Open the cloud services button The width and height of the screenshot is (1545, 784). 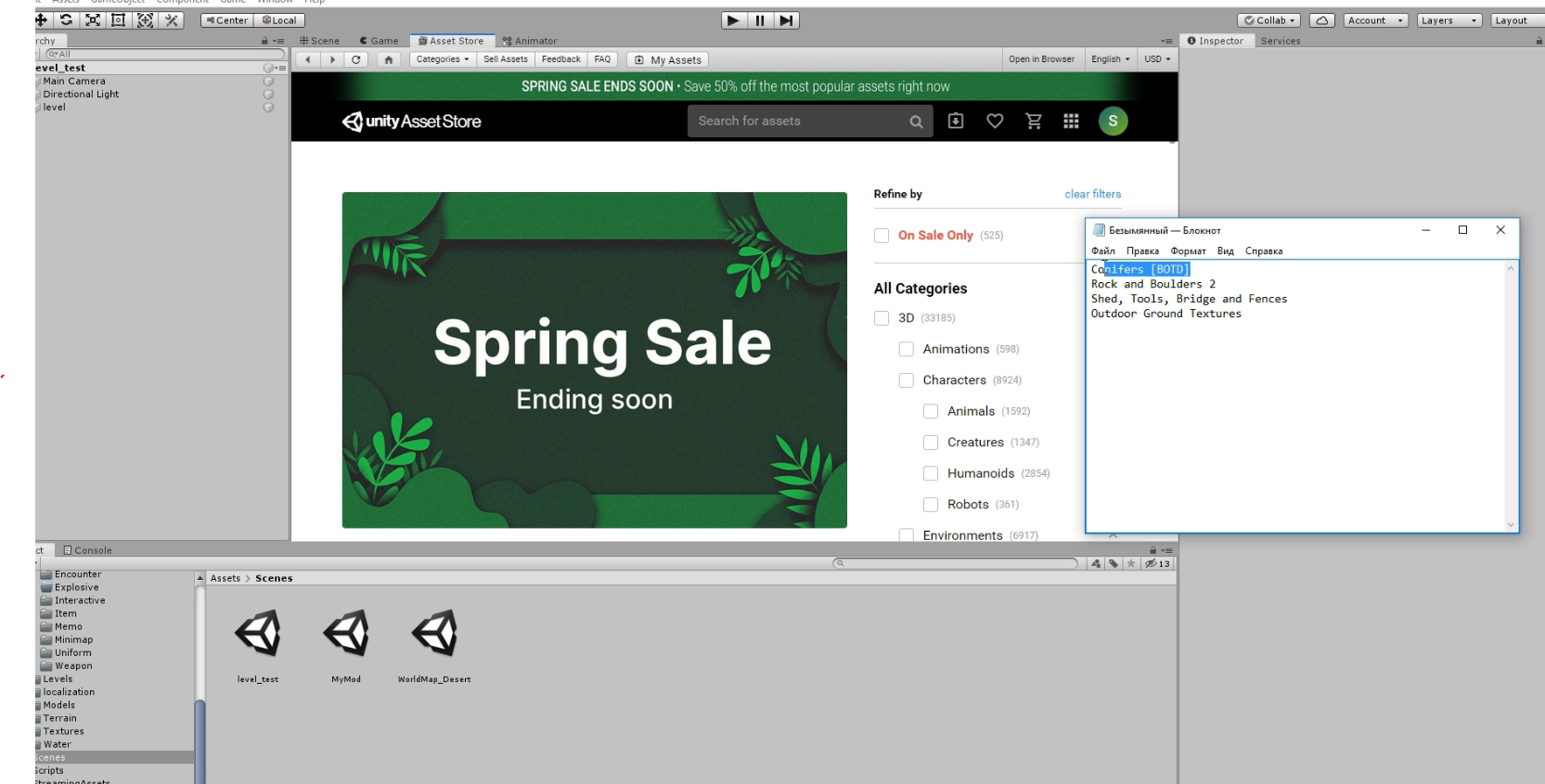coord(1322,20)
